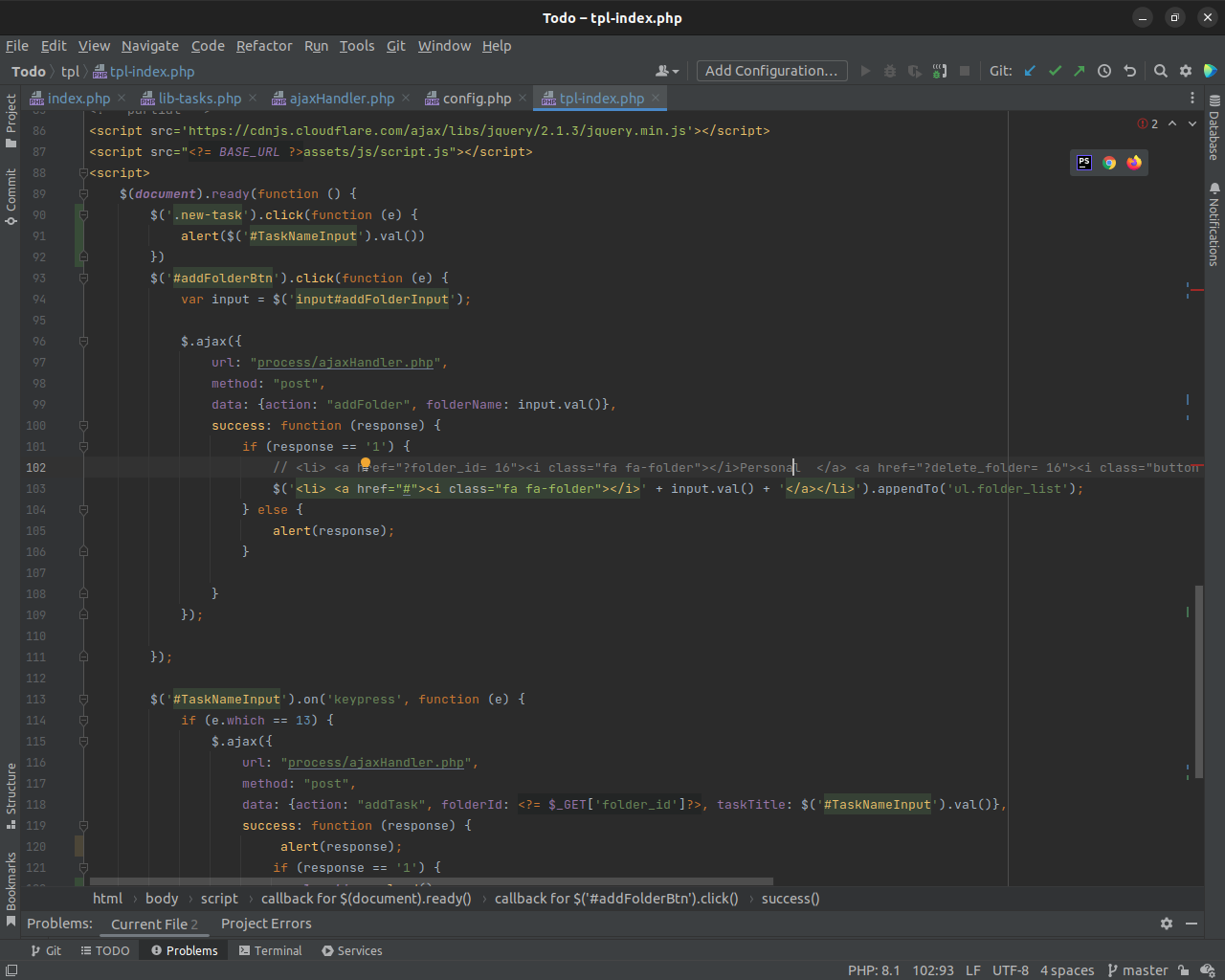The width and height of the screenshot is (1225, 980).
Task: Open Git Show History clock icon
Action: (x=1103, y=71)
